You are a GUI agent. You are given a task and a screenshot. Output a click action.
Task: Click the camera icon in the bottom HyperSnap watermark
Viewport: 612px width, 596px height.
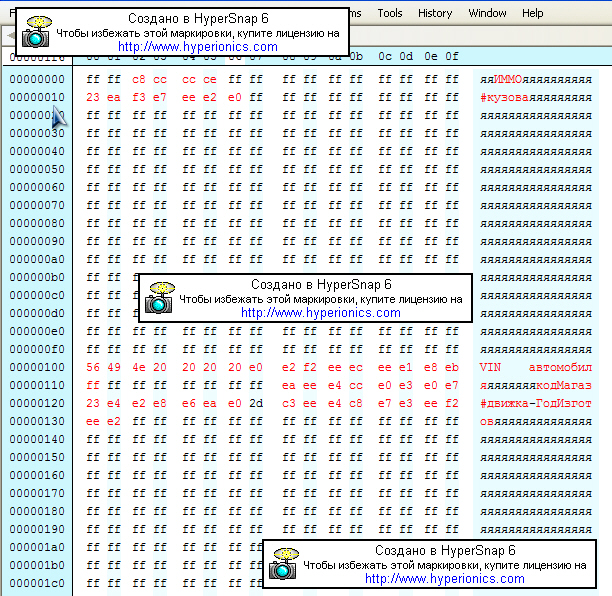coord(284,564)
